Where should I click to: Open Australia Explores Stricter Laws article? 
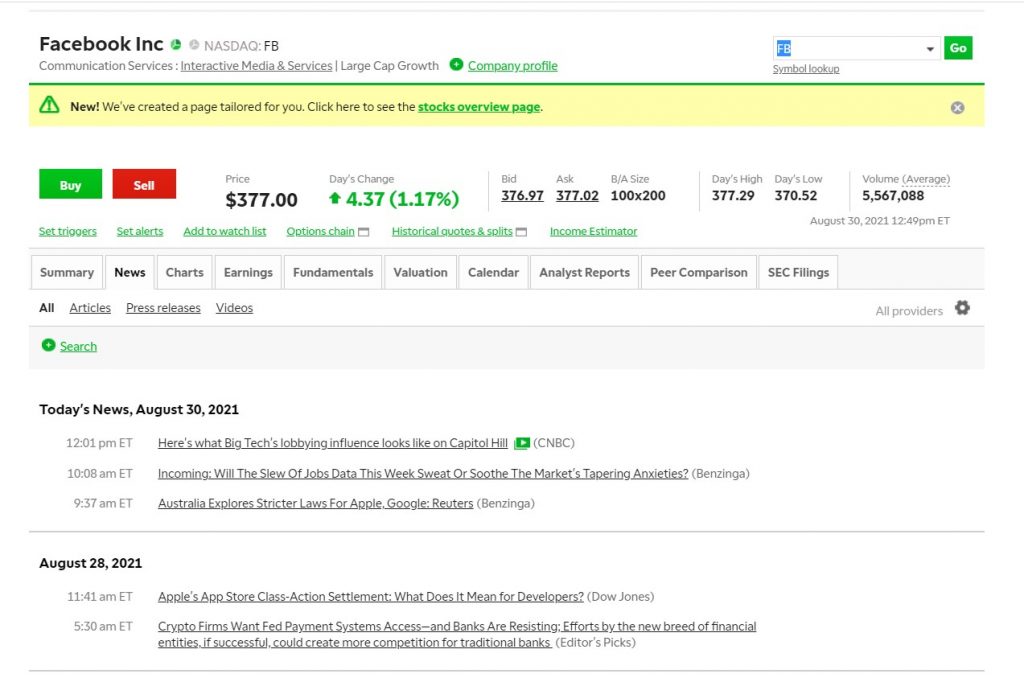tap(315, 504)
